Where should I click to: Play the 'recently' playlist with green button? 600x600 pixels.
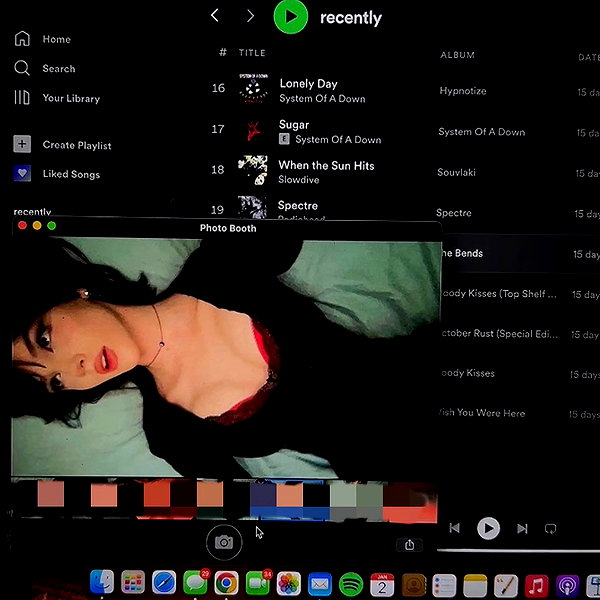[291, 17]
